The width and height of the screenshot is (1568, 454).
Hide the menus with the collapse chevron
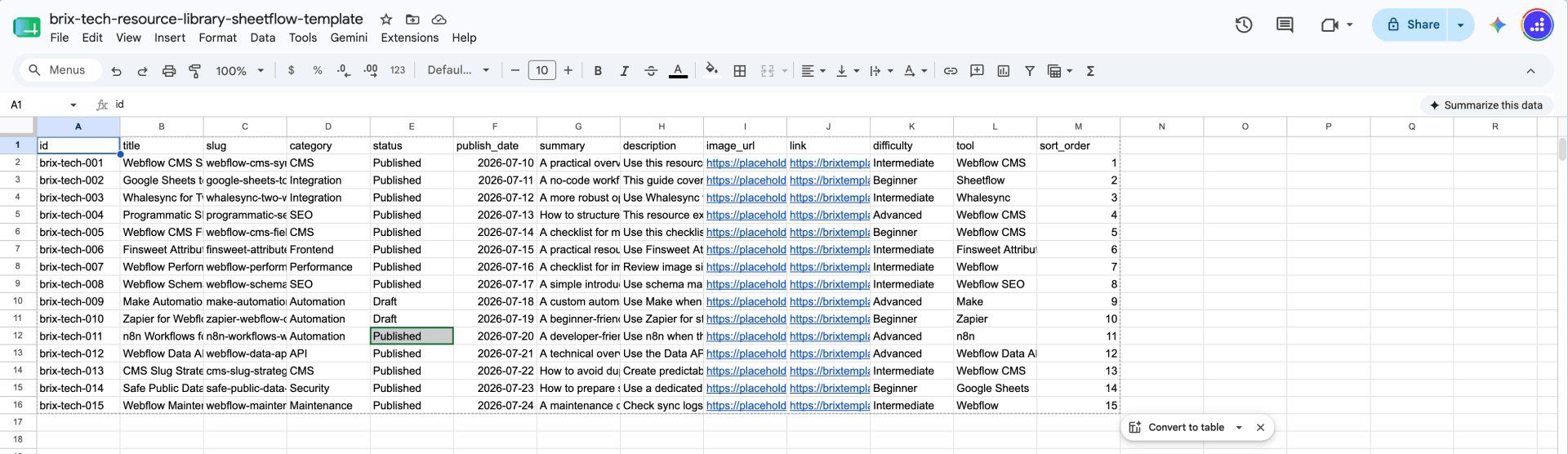click(1530, 71)
